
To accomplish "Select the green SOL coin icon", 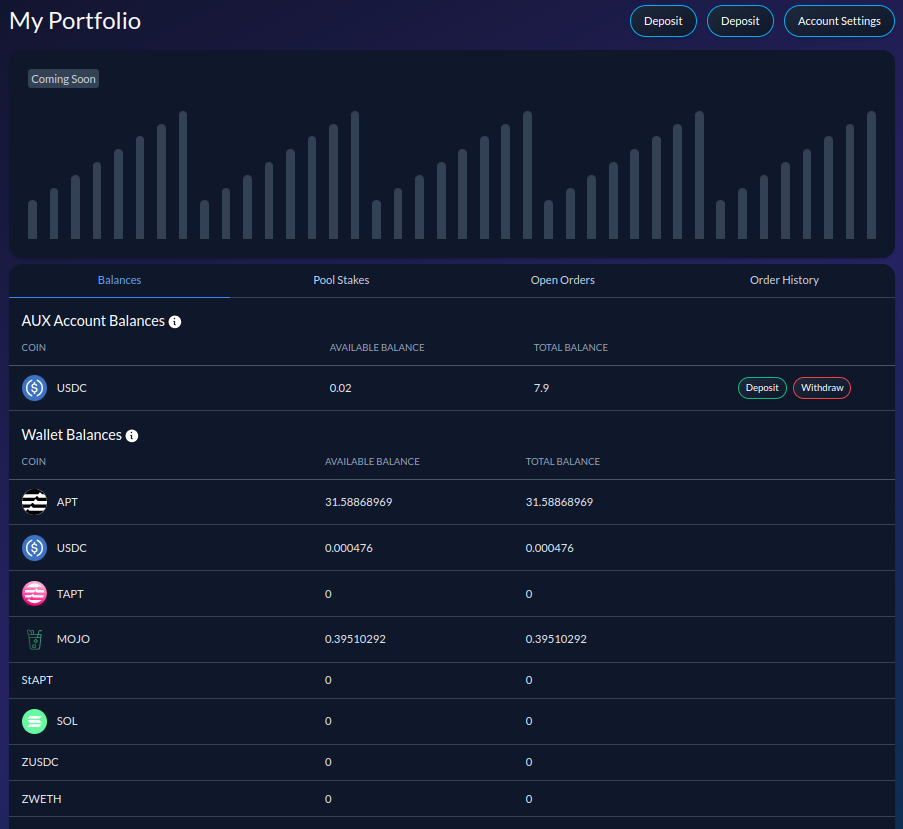I will pos(35,721).
